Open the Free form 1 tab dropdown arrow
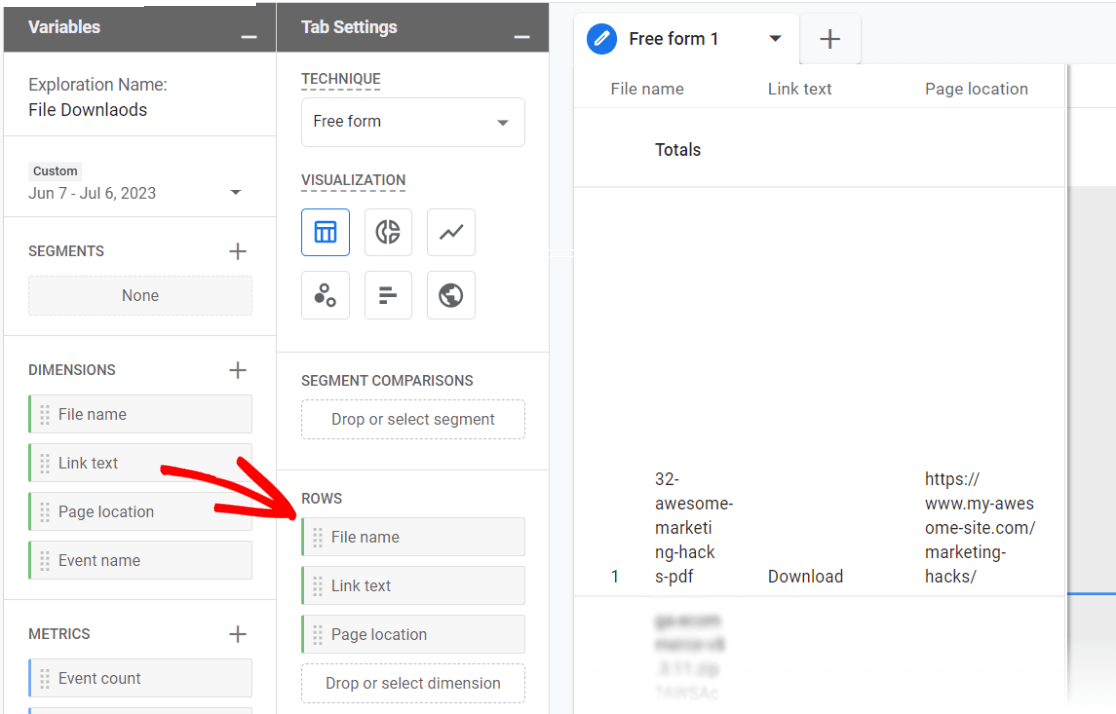Screen dimensions: 1116x714 pos(774,39)
